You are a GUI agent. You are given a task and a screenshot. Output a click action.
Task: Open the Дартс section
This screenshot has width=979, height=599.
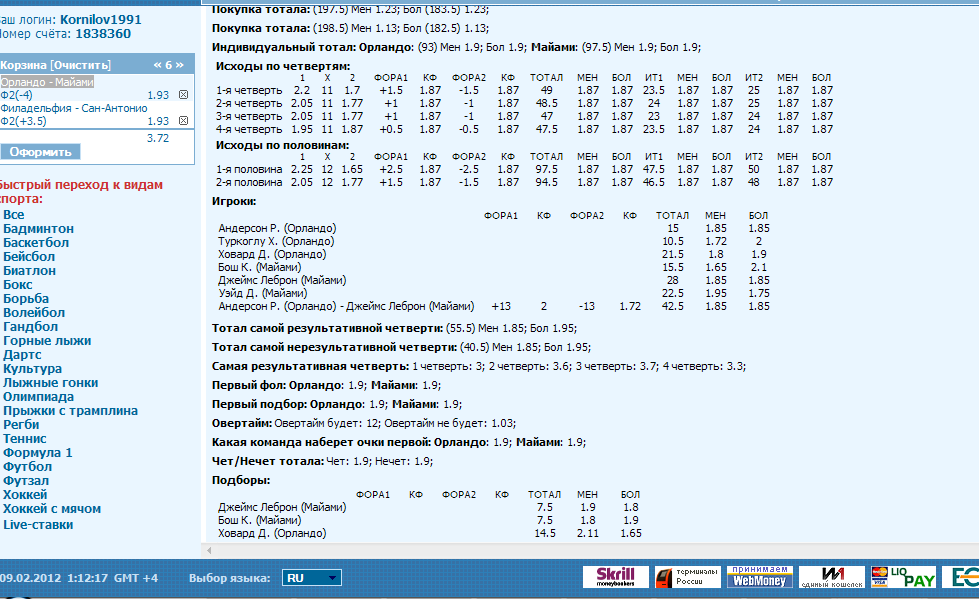click(x=22, y=355)
